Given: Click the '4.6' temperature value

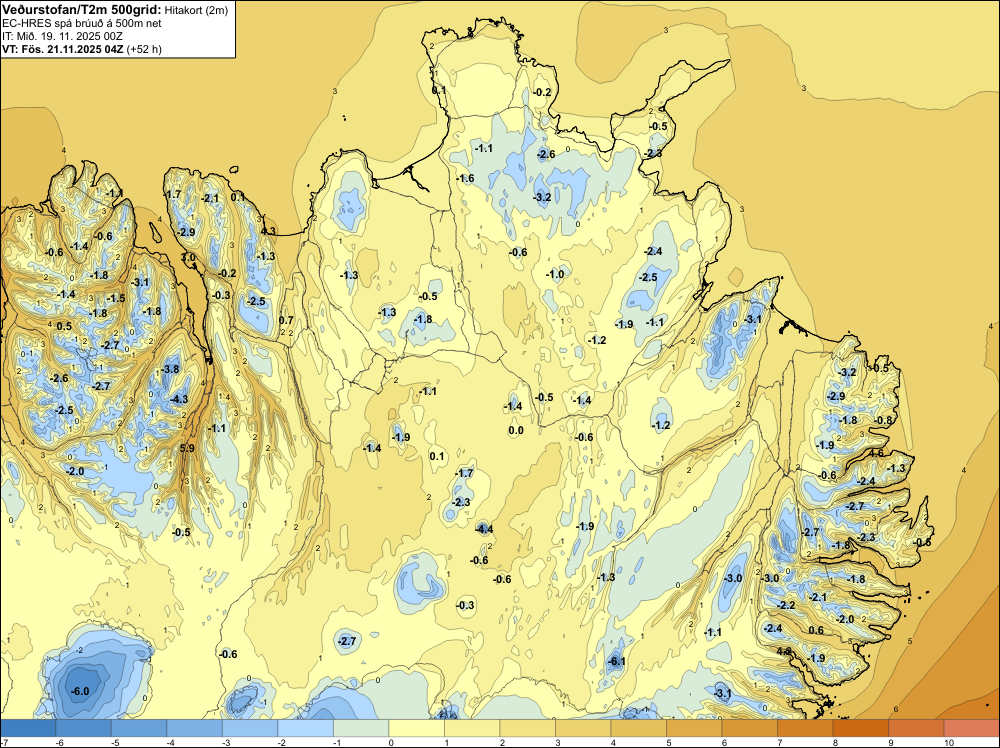Looking at the screenshot, I should [x=877, y=453].
